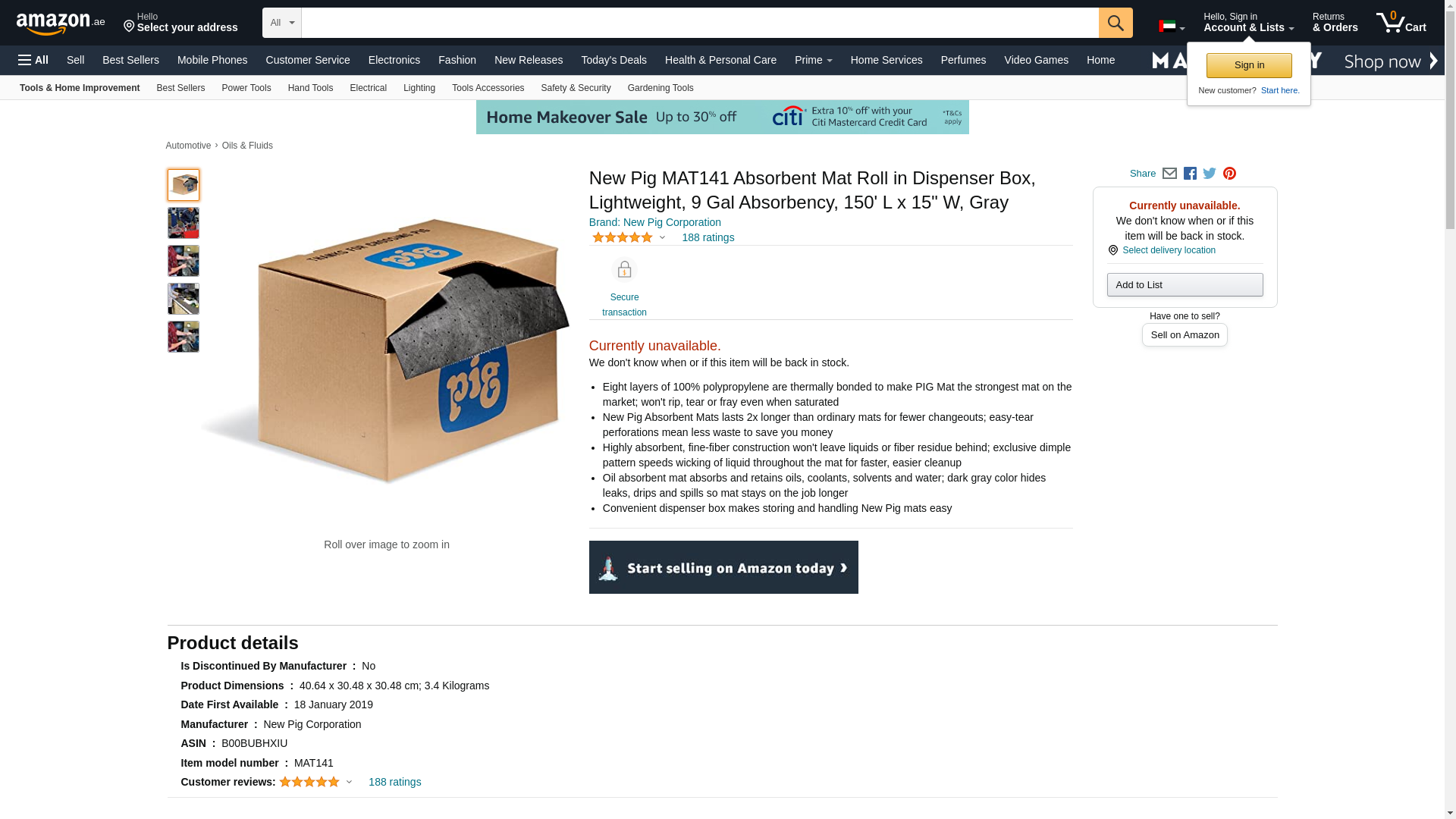Click the magnifying glass search button
The width and height of the screenshot is (1456, 819).
(x=1115, y=23)
